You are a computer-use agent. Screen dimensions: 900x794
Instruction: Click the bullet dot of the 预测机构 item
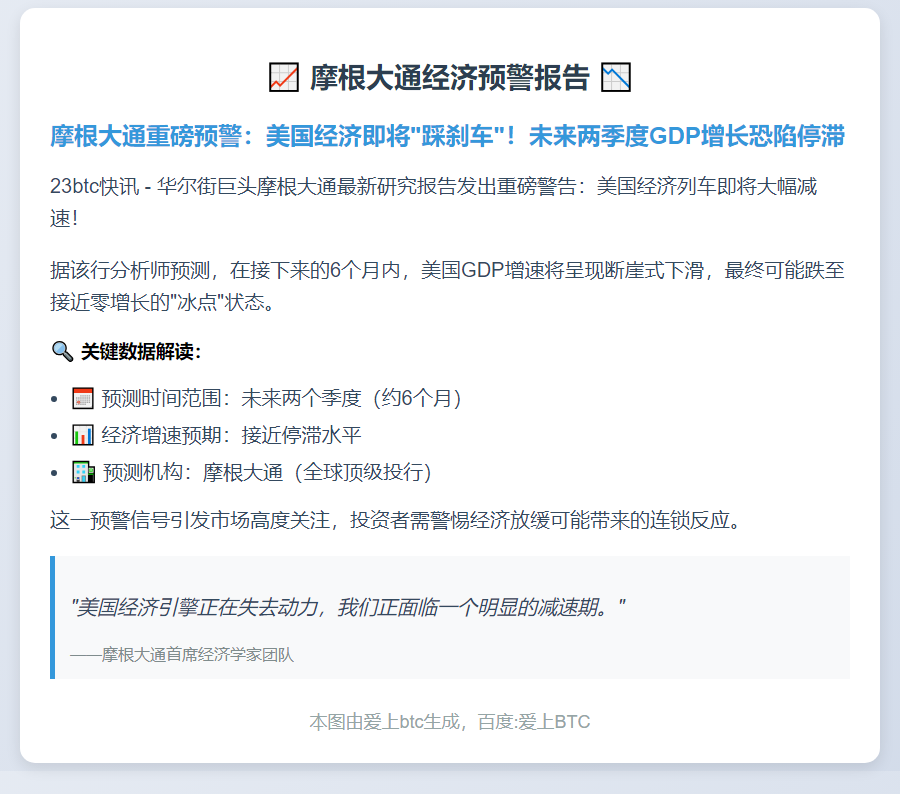click(x=54, y=472)
